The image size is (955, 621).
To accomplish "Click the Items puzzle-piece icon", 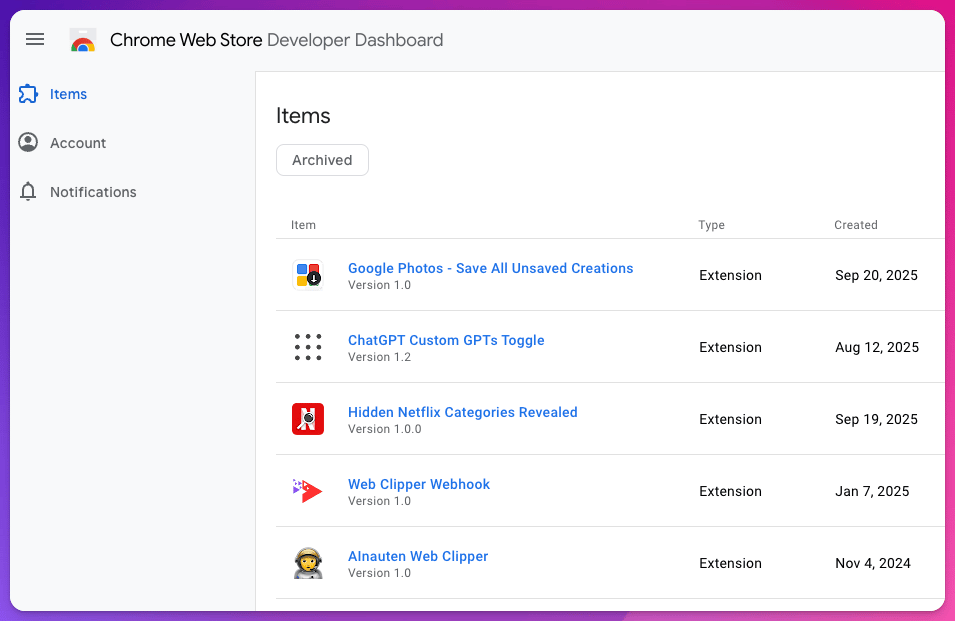I will pos(28,94).
